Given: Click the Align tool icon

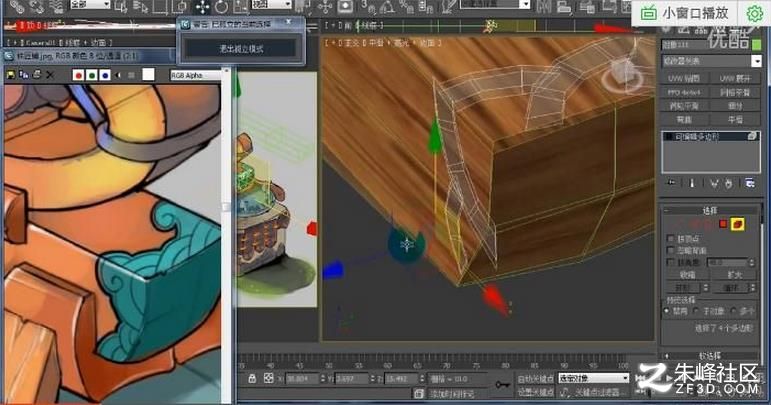Looking at the screenshot, I should tap(564, 6).
